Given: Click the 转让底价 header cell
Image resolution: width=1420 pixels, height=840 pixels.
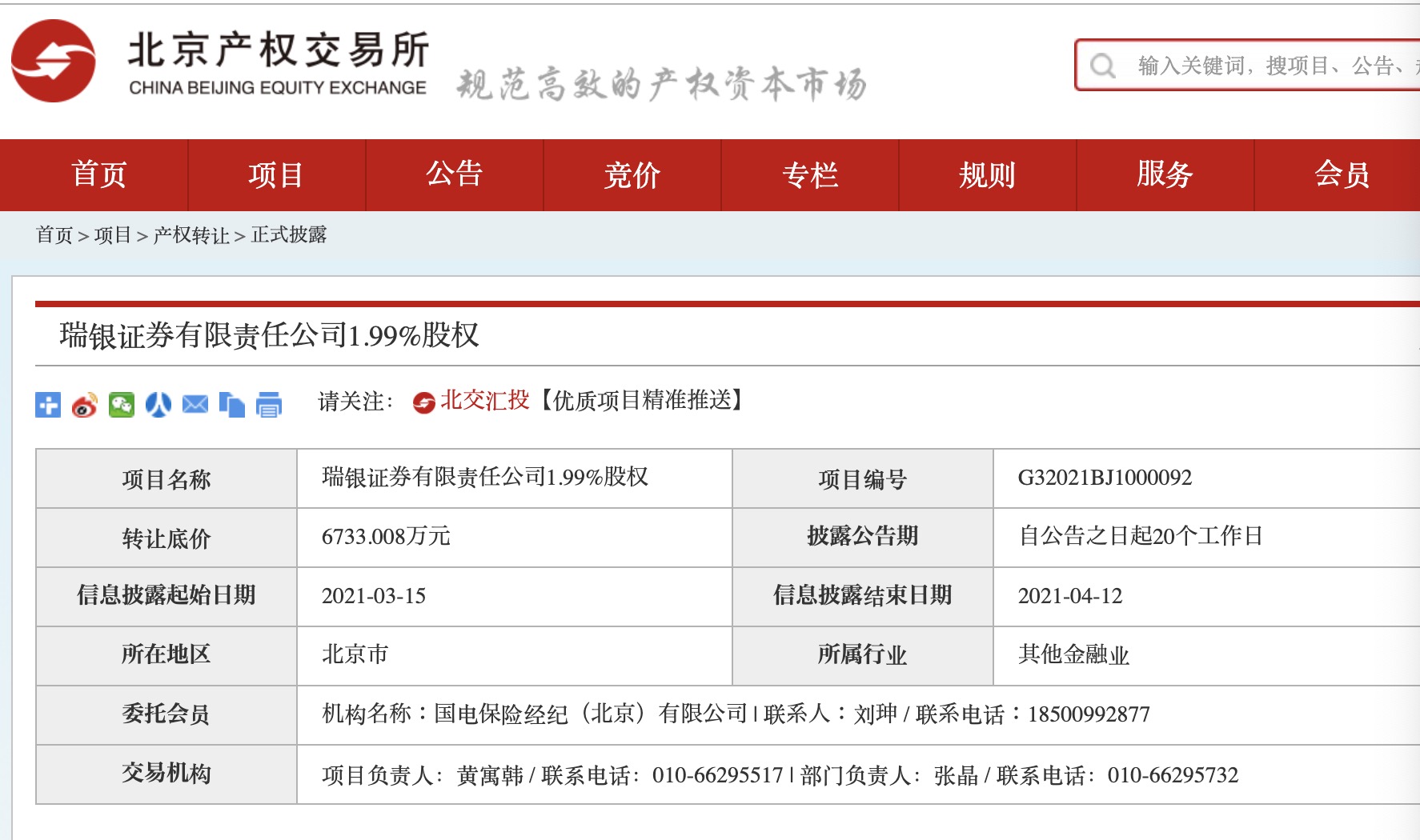Looking at the screenshot, I should [x=166, y=538].
